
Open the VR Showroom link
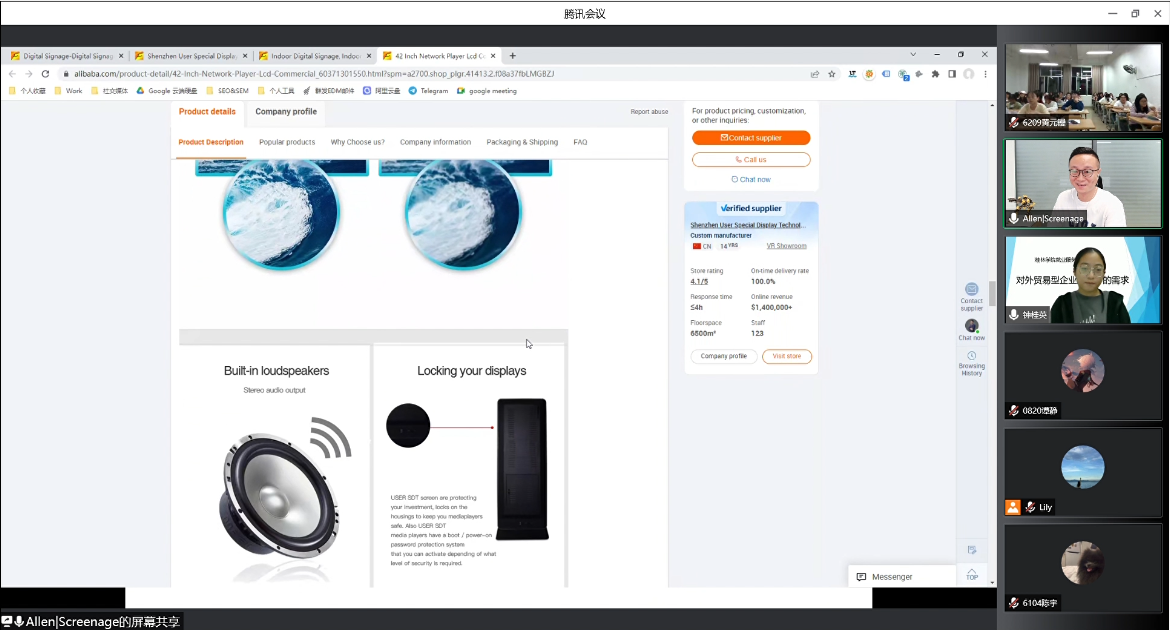(786, 246)
